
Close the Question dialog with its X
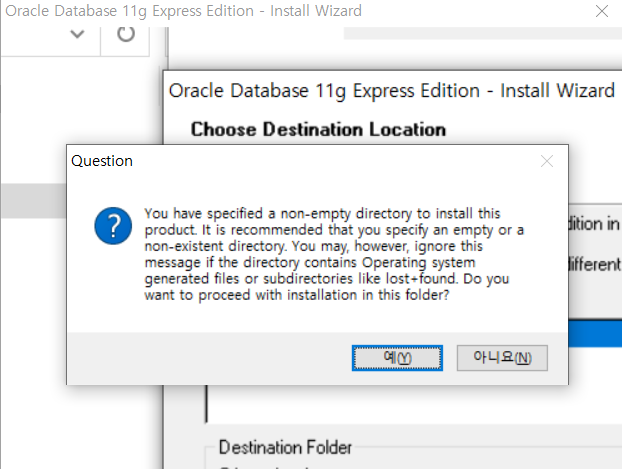pos(547,161)
